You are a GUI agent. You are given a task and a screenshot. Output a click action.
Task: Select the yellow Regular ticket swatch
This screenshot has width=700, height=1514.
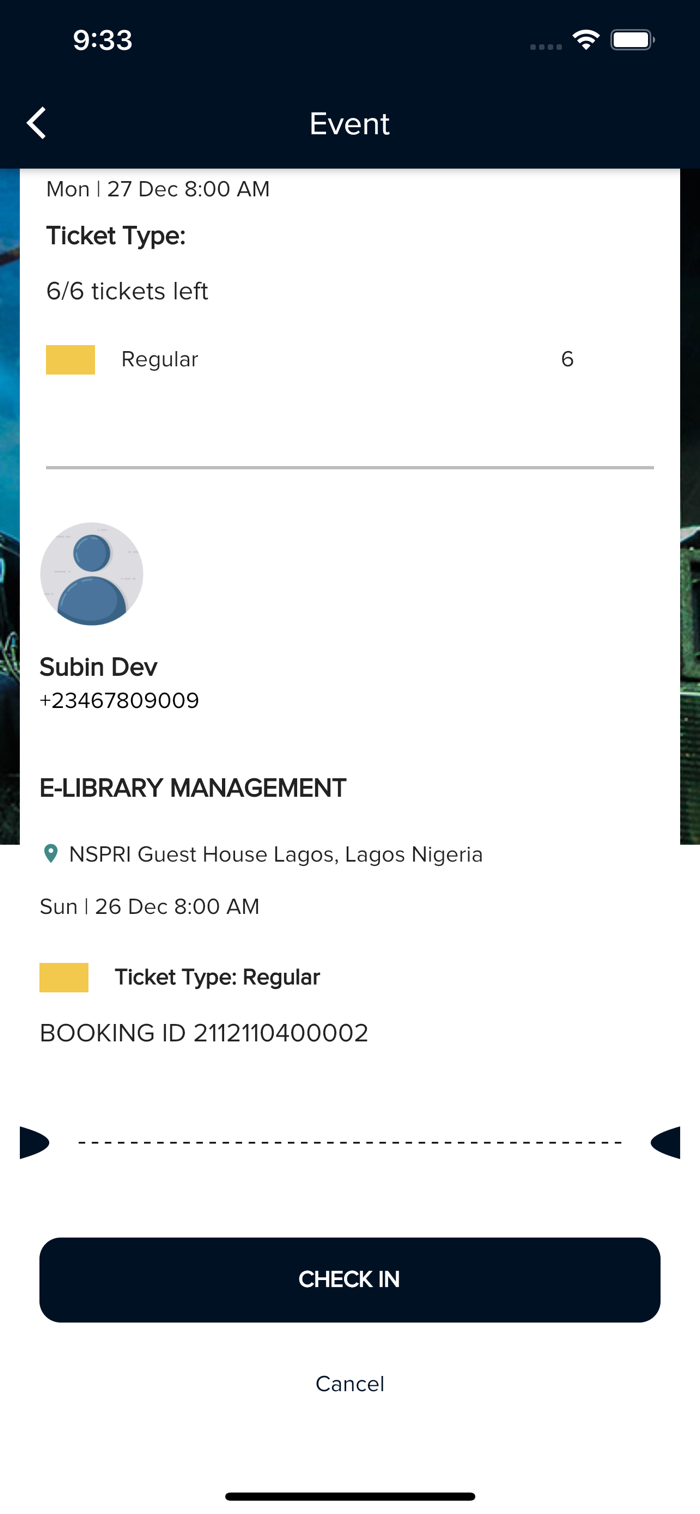(70, 360)
